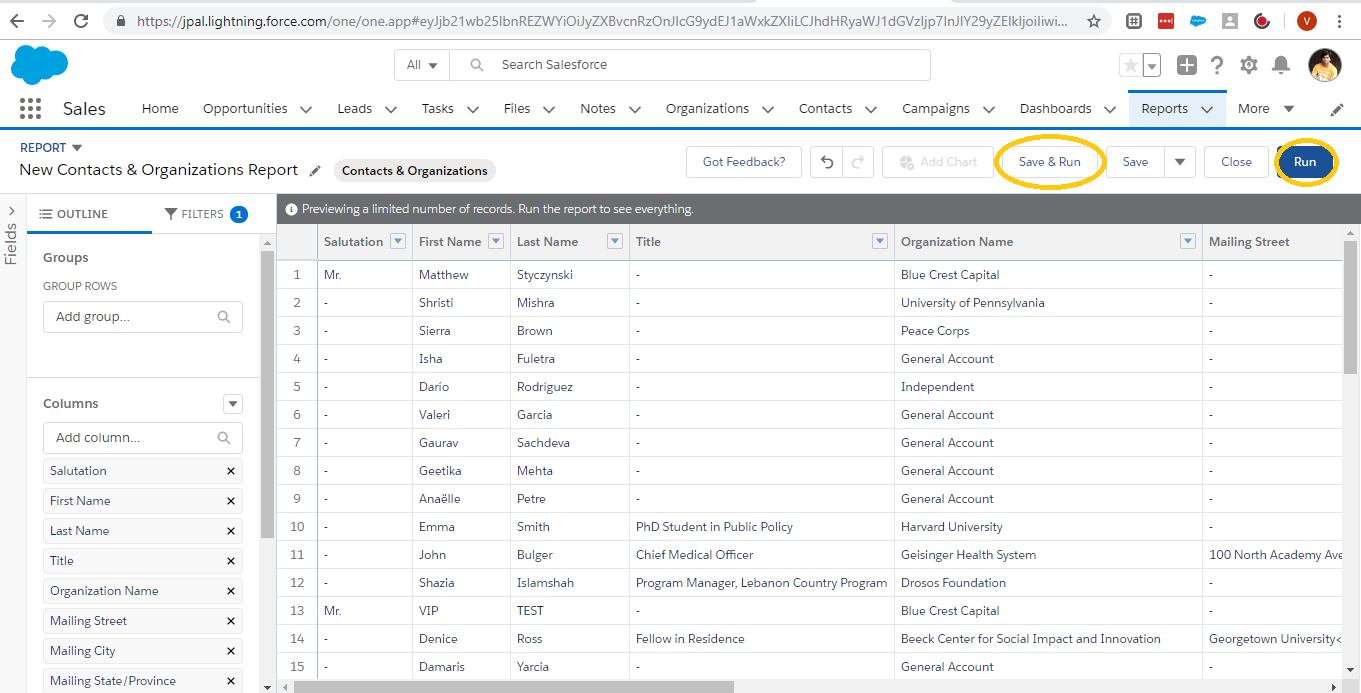
Task: Open the Favorites star icon
Action: click(1131, 65)
